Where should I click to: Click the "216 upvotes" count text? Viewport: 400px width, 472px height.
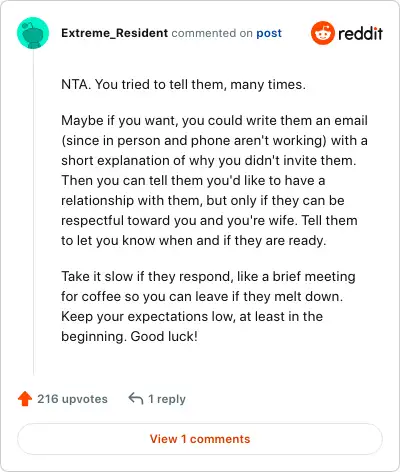[72, 399]
